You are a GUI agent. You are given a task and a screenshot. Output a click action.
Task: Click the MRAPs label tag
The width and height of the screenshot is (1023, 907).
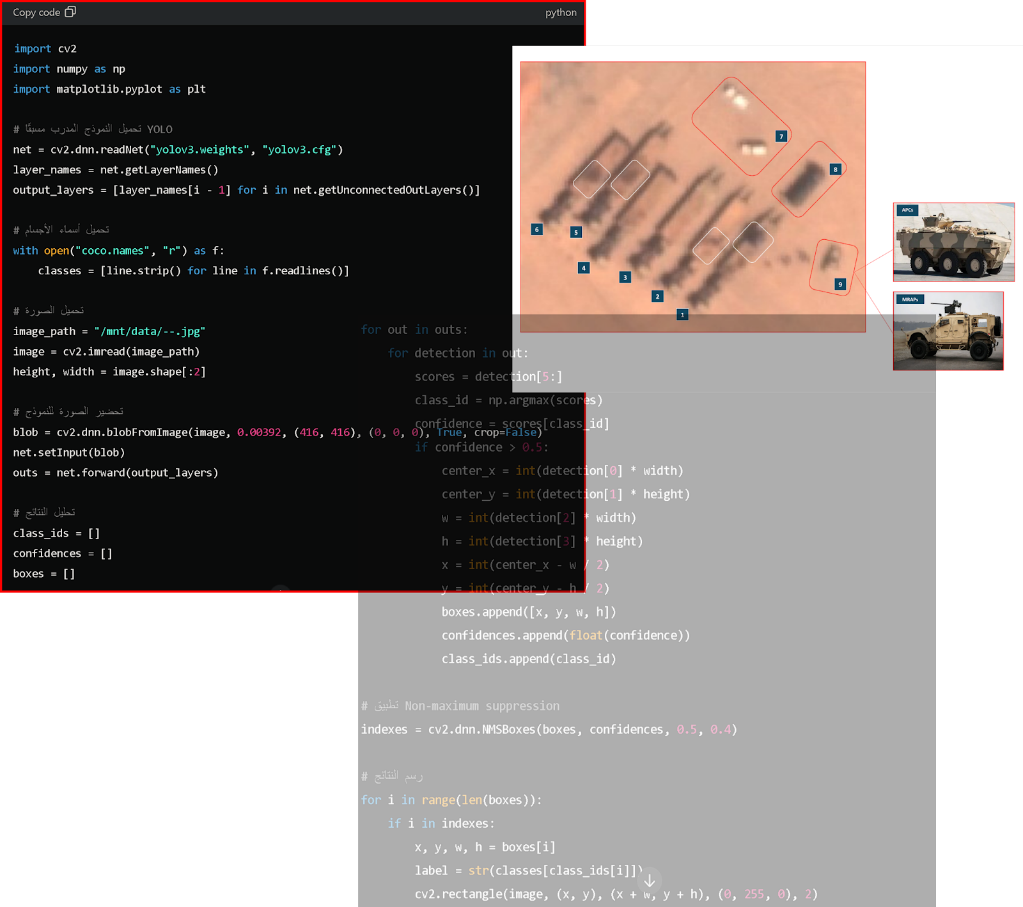coord(908,299)
